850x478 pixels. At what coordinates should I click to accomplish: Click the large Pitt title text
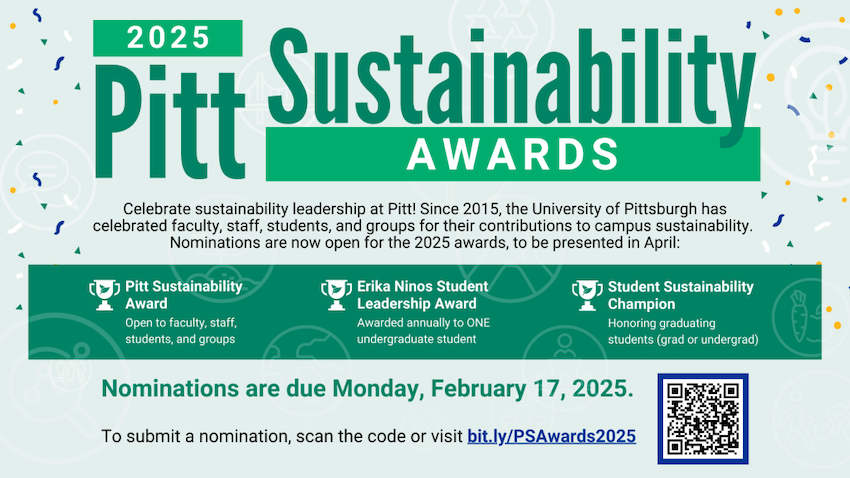coord(163,110)
